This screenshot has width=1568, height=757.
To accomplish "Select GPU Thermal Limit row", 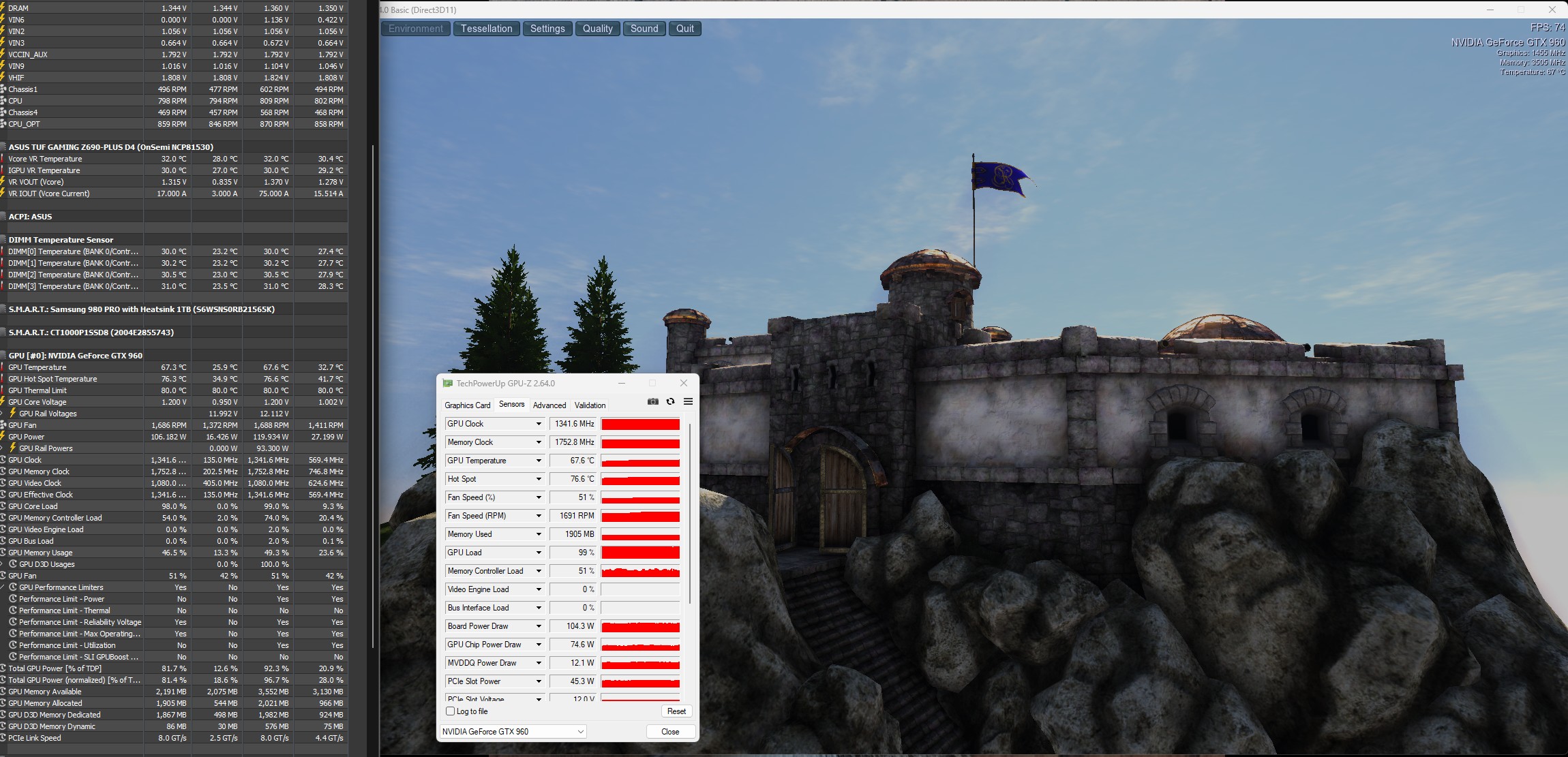I will pyautogui.click(x=175, y=390).
